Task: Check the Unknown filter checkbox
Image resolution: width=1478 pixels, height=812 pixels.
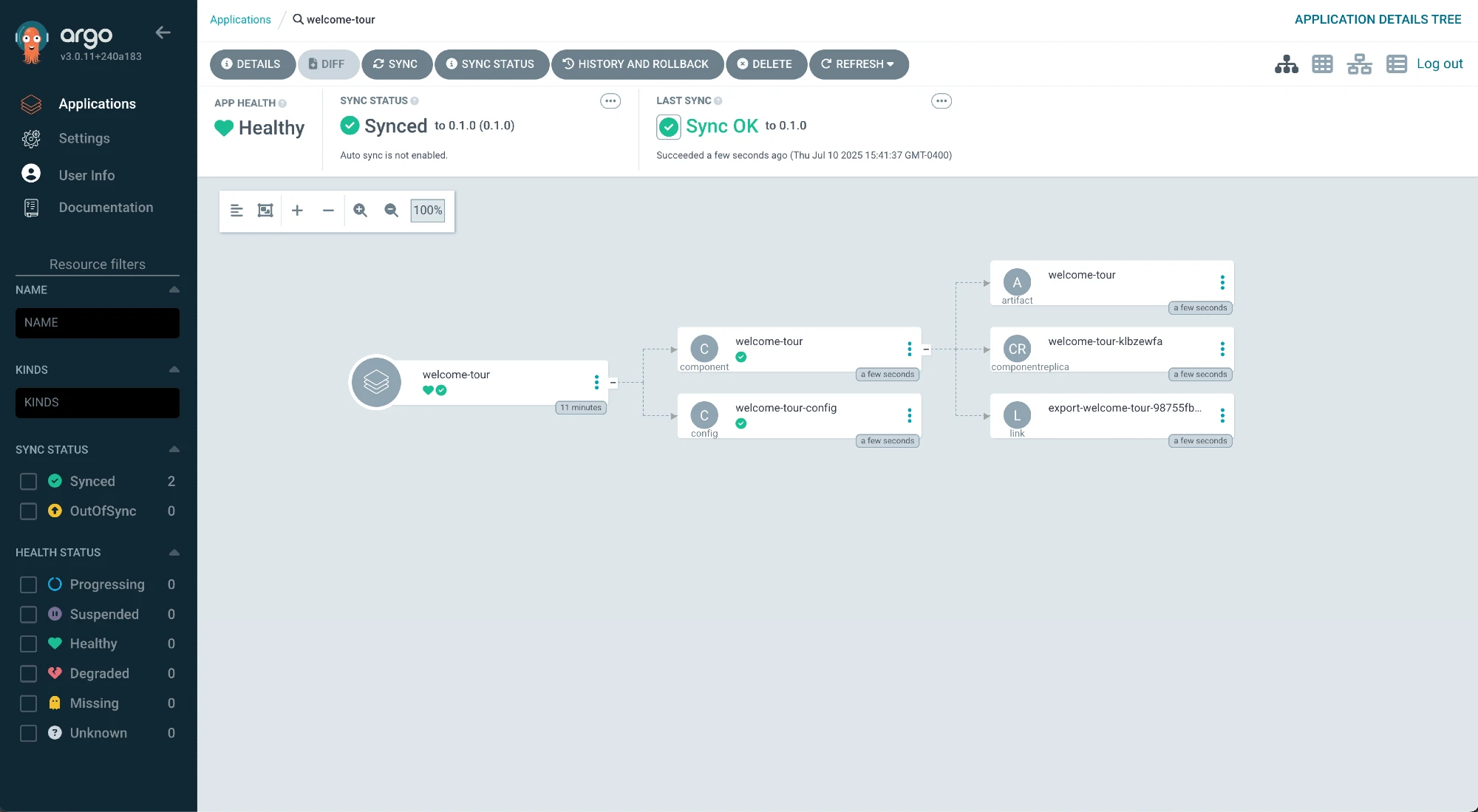Action: click(28, 733)
